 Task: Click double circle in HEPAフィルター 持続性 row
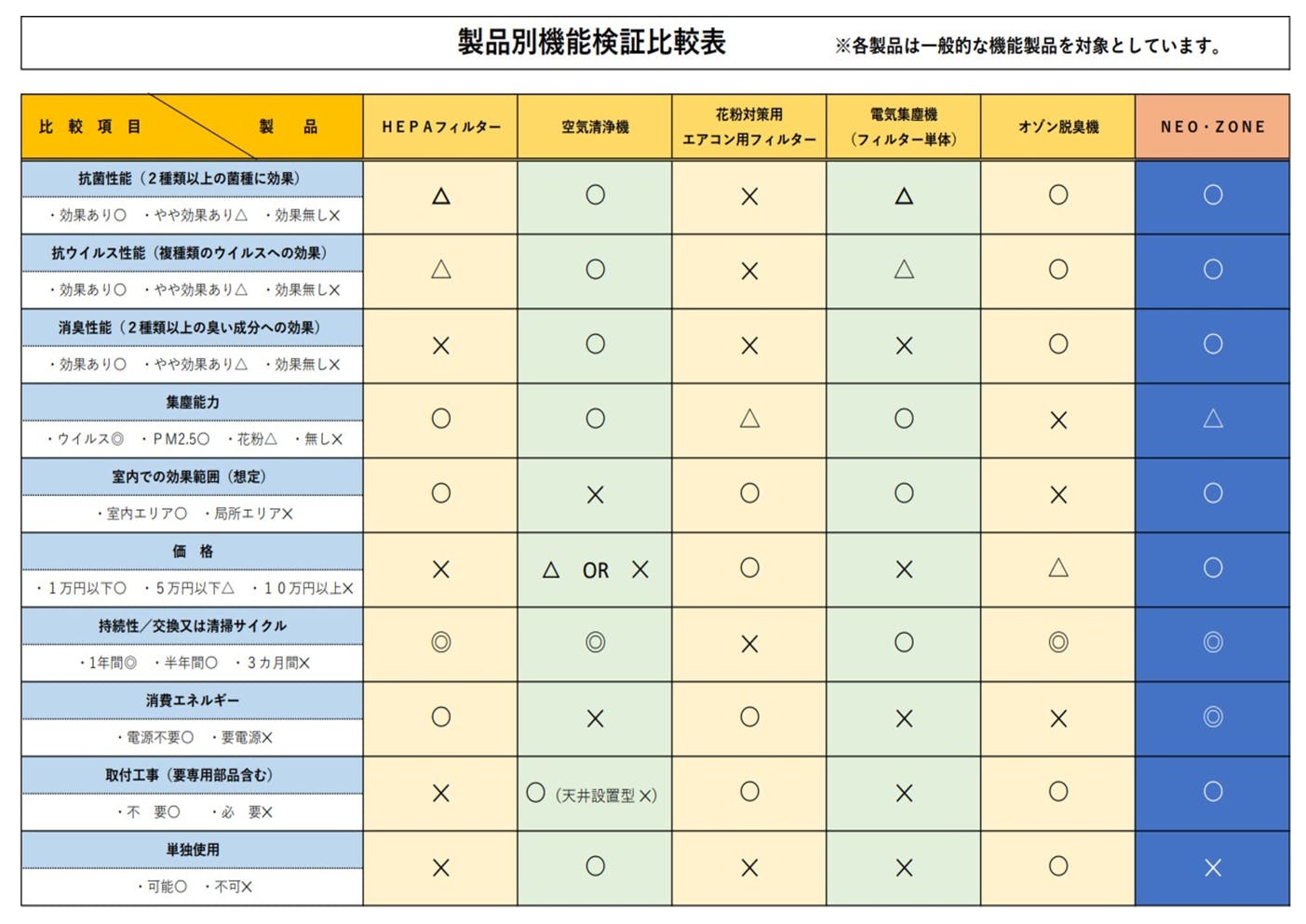click(x=441, y=642)
